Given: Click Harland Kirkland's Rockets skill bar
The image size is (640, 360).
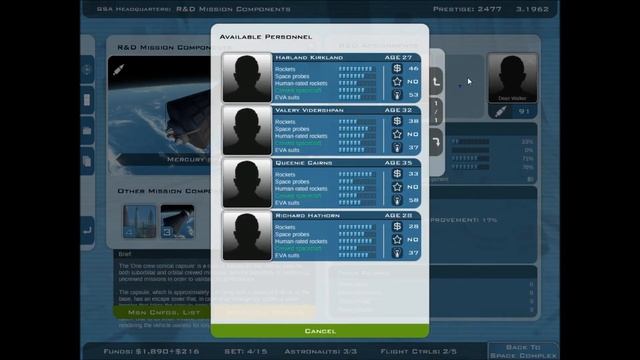Looking at the screenshot, I should click(357, 69).
